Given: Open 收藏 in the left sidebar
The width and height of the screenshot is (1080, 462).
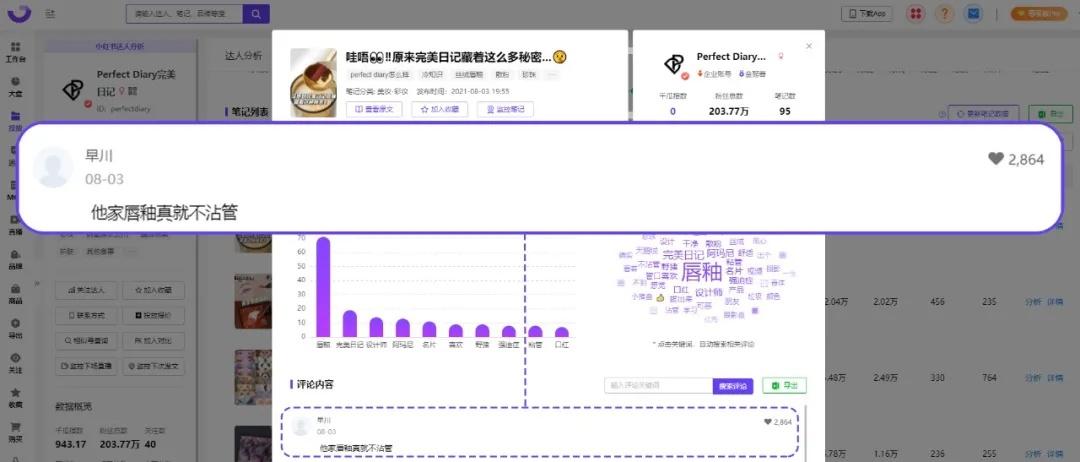Looking at the screenshot, I should point(15,397).
